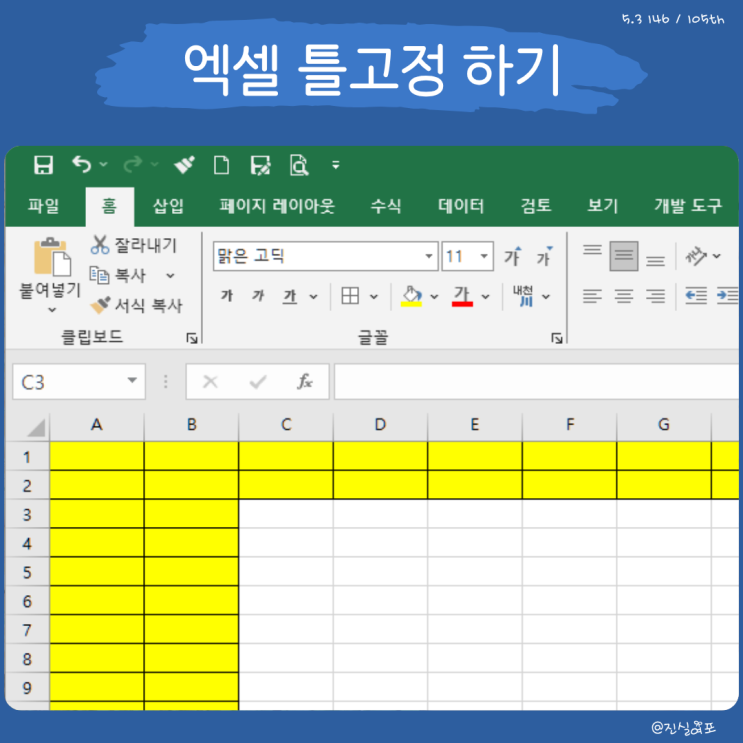
Task: Switch to the 삽입 tab
Action: coord(168,206)
